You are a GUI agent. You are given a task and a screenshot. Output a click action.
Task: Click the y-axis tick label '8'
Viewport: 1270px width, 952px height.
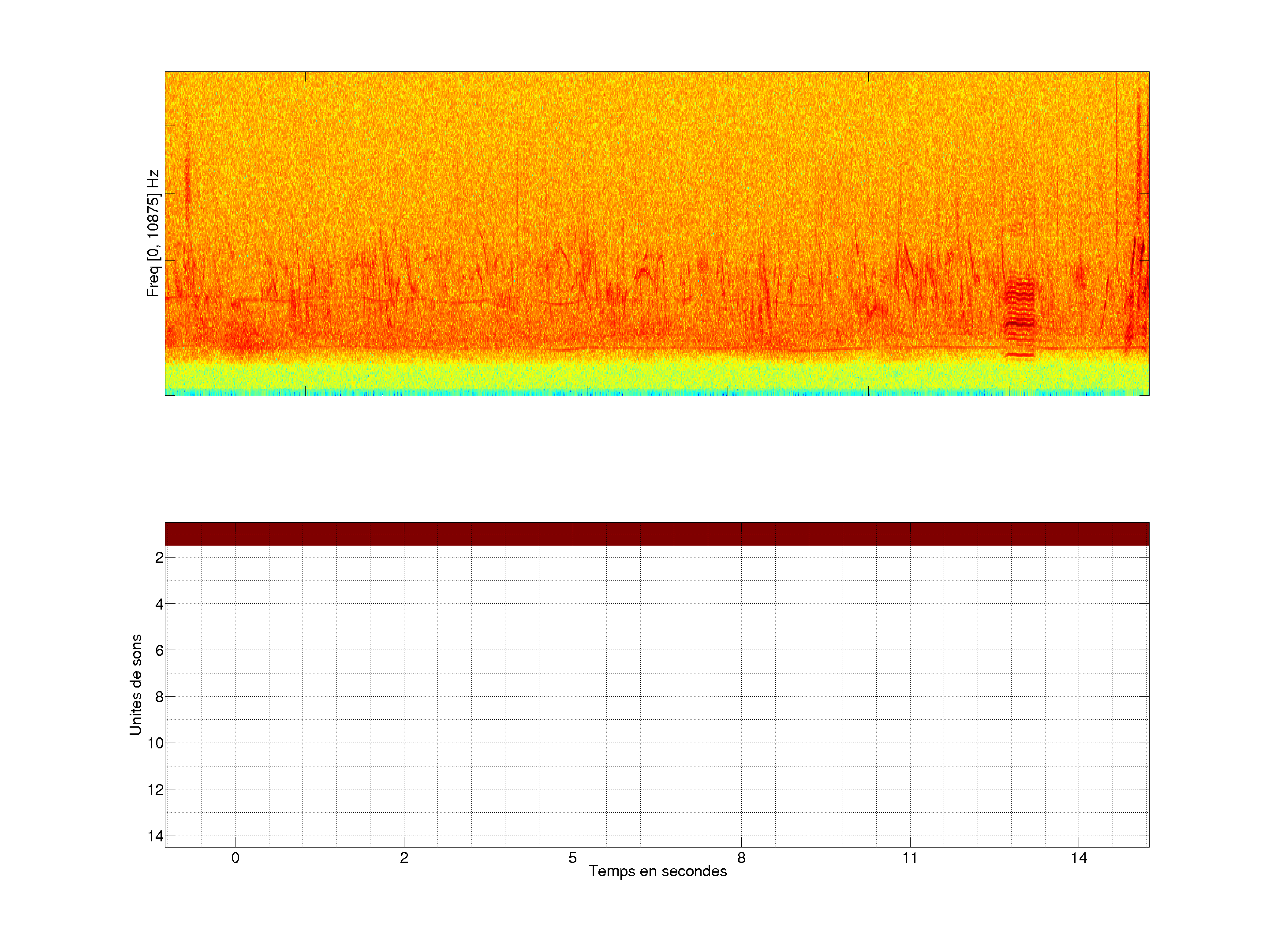click(159, 697)
